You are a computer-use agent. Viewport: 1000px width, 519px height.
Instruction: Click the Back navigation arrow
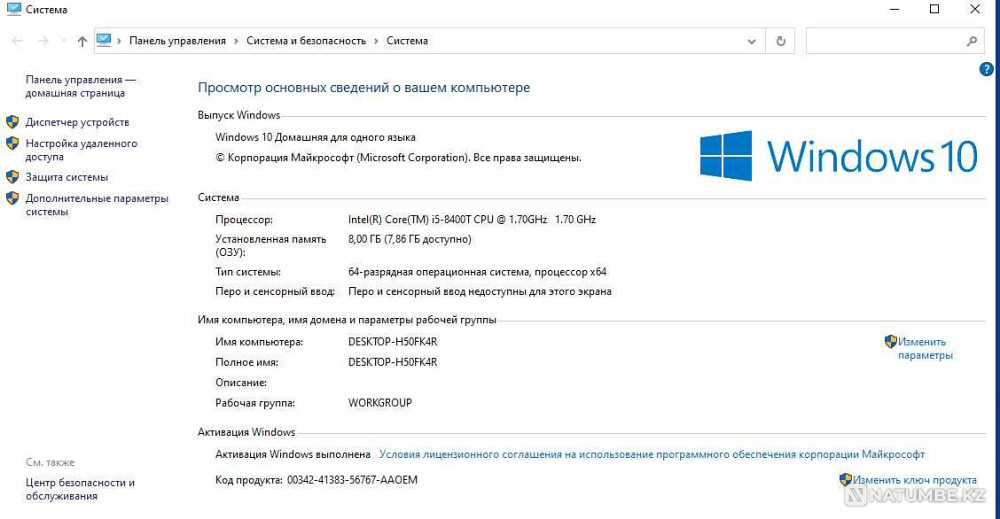pos(17,41)
